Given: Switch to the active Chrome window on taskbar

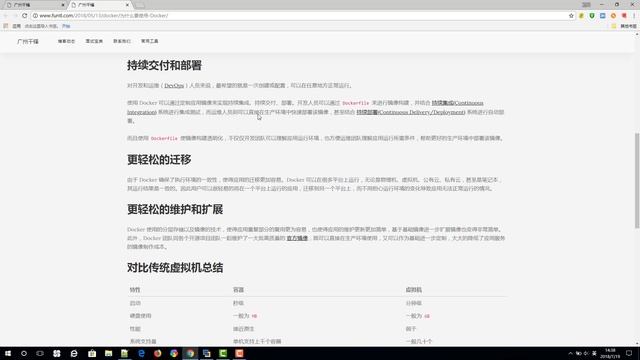Looking at the screenshot, I should click(190, 353).
